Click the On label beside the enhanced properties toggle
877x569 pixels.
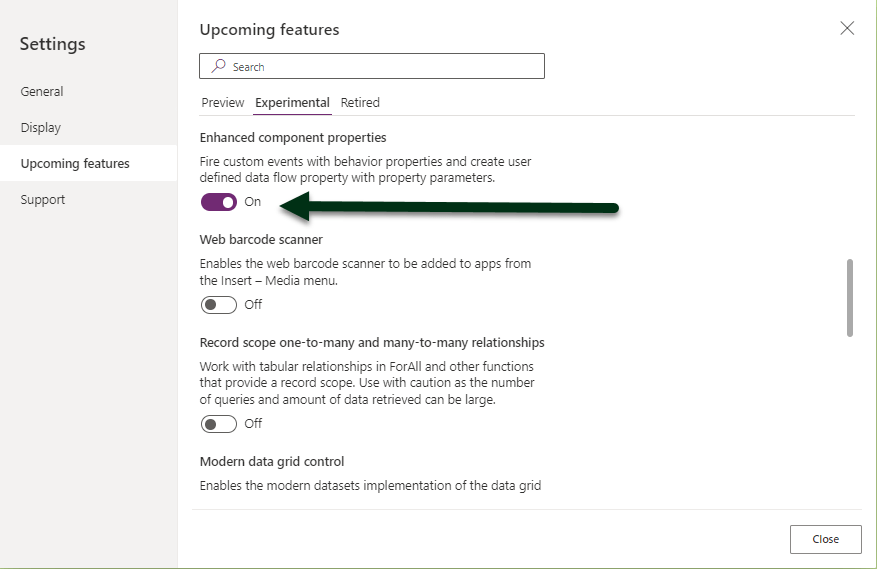[x=253, y=202]
